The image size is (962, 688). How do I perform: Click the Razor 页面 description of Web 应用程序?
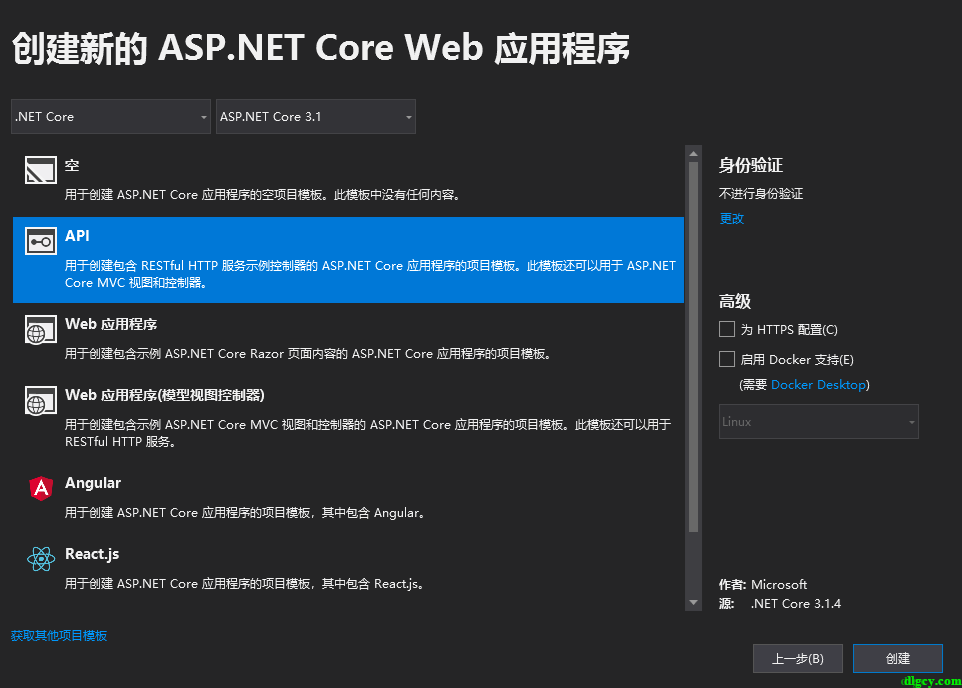click(309, 354)
